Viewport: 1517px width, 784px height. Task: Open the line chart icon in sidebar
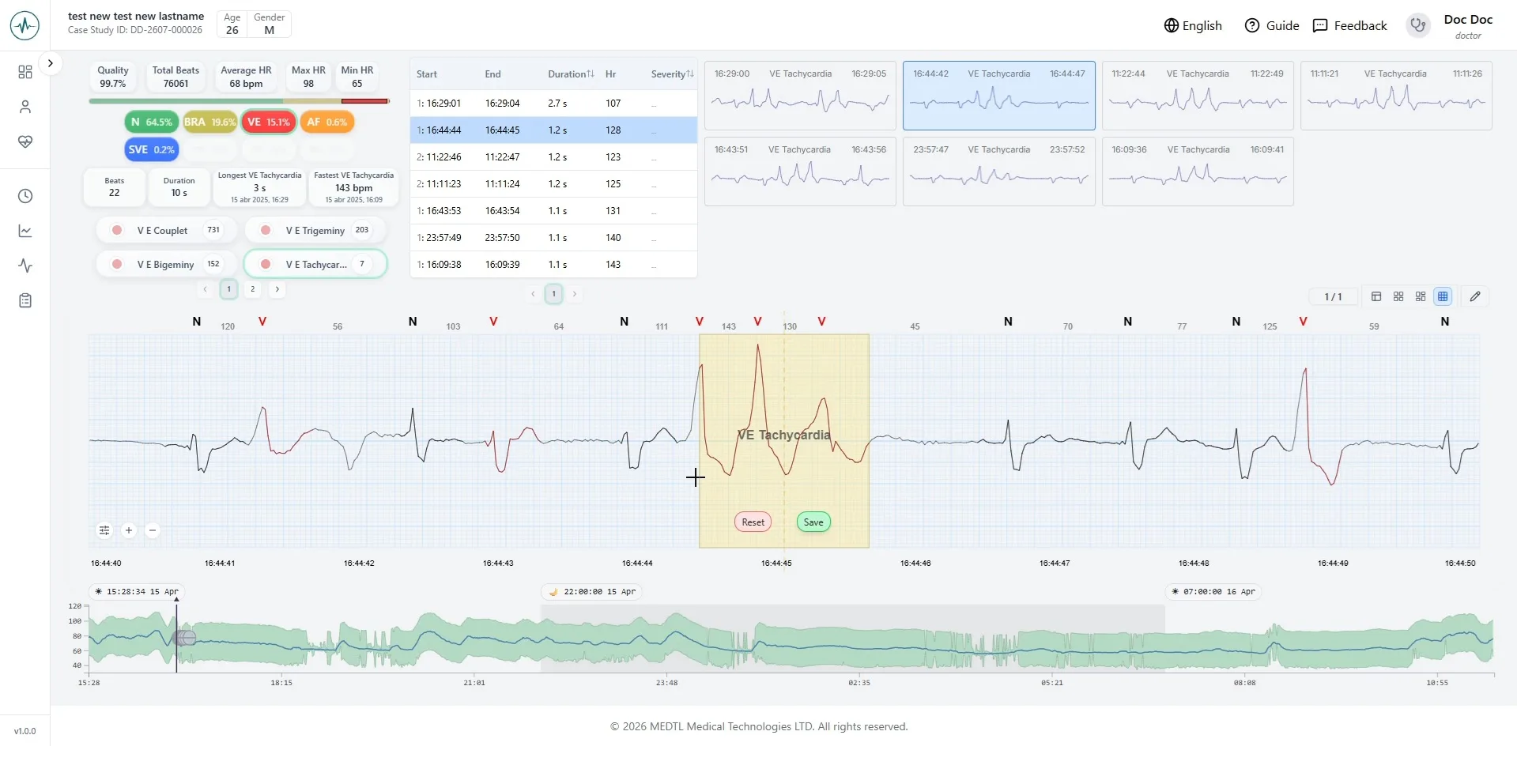(x=25, y=231)
